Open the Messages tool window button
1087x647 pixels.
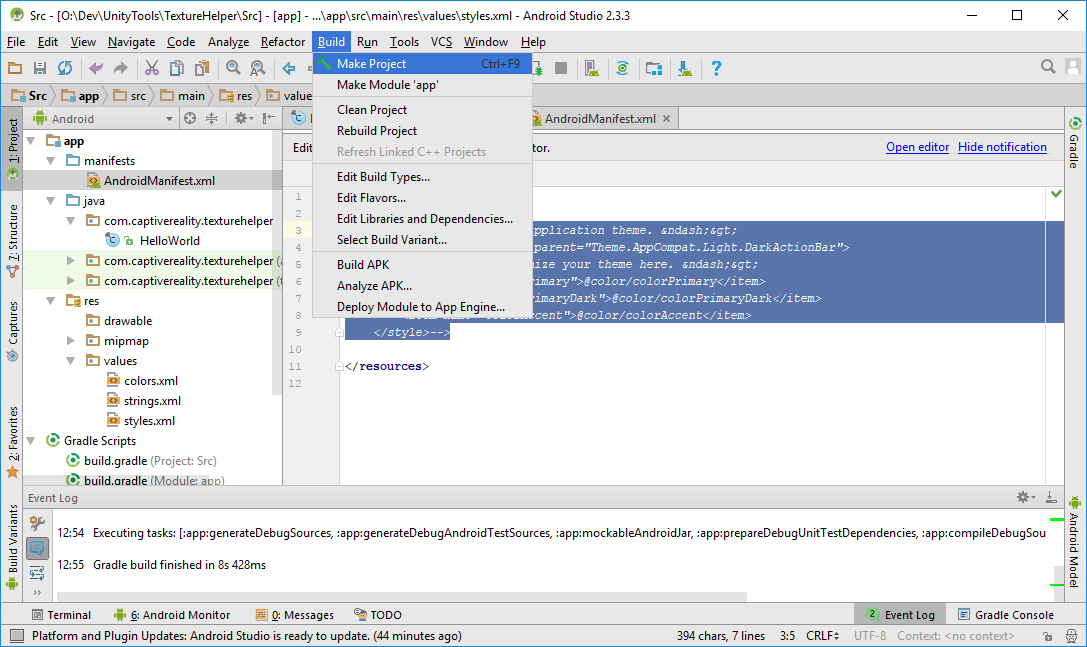tap(295, 615)
